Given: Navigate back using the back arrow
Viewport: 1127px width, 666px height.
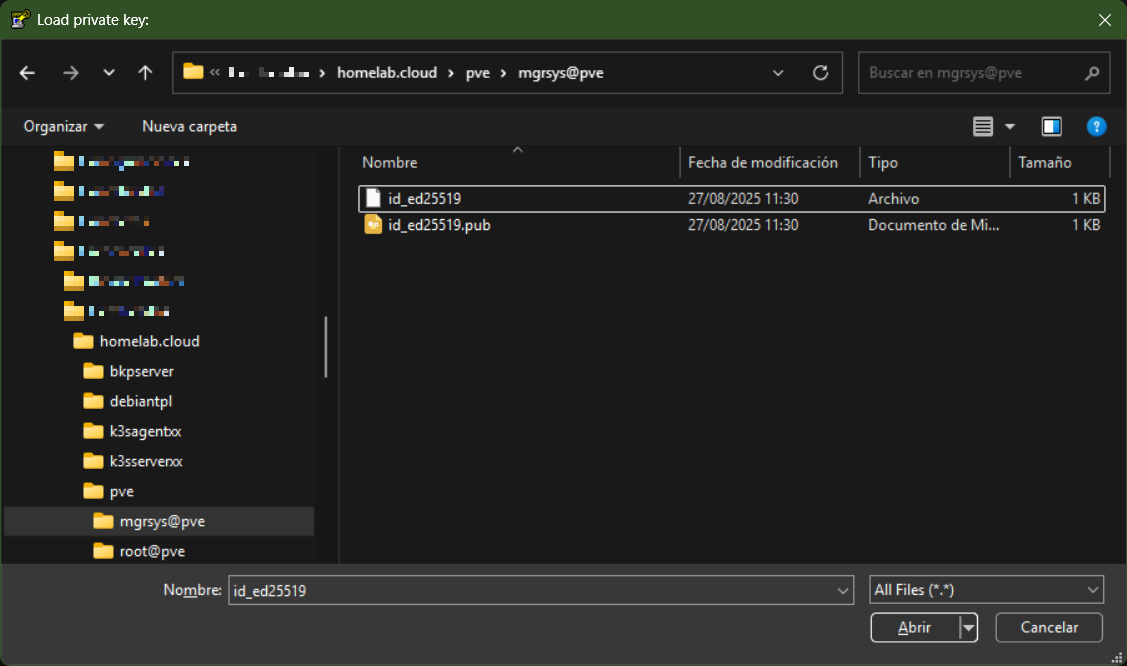Looking at the screenshot, I should tap(27, 72).
